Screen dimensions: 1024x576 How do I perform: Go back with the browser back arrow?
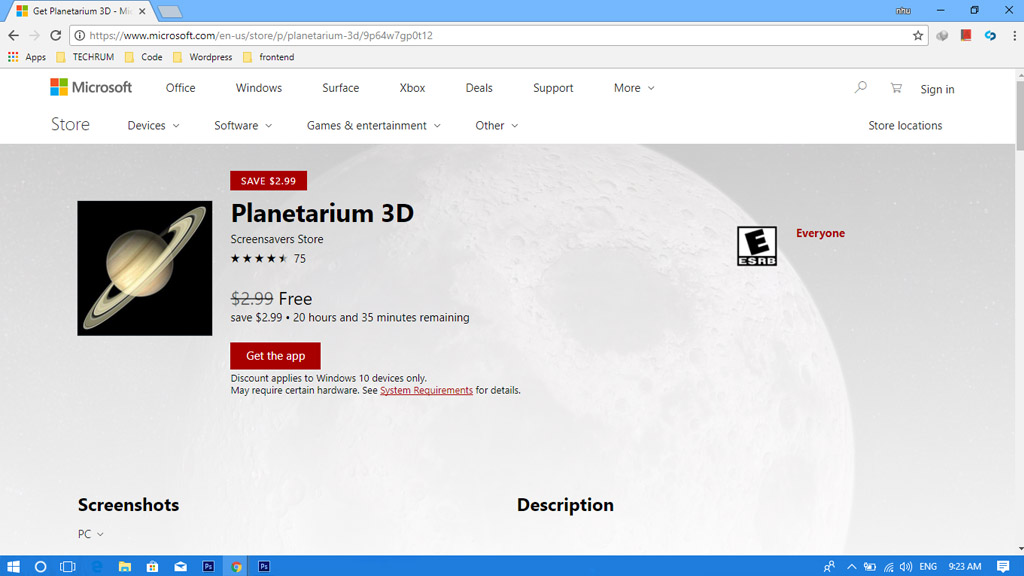click(14, 35)
